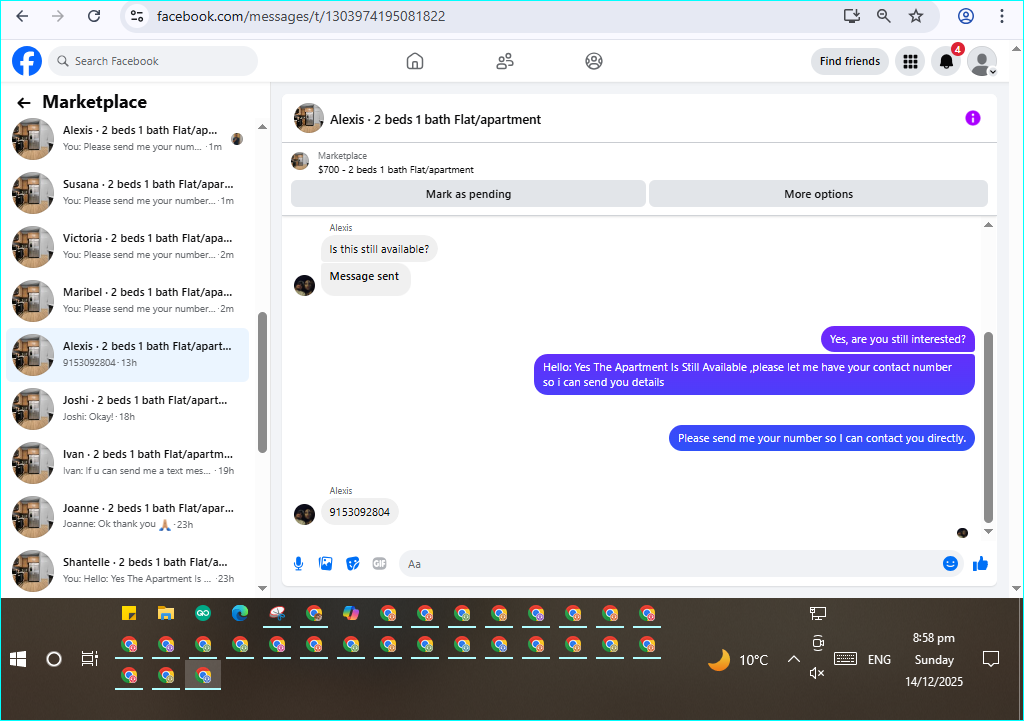Click the Facebook logo

coord(27,61)
